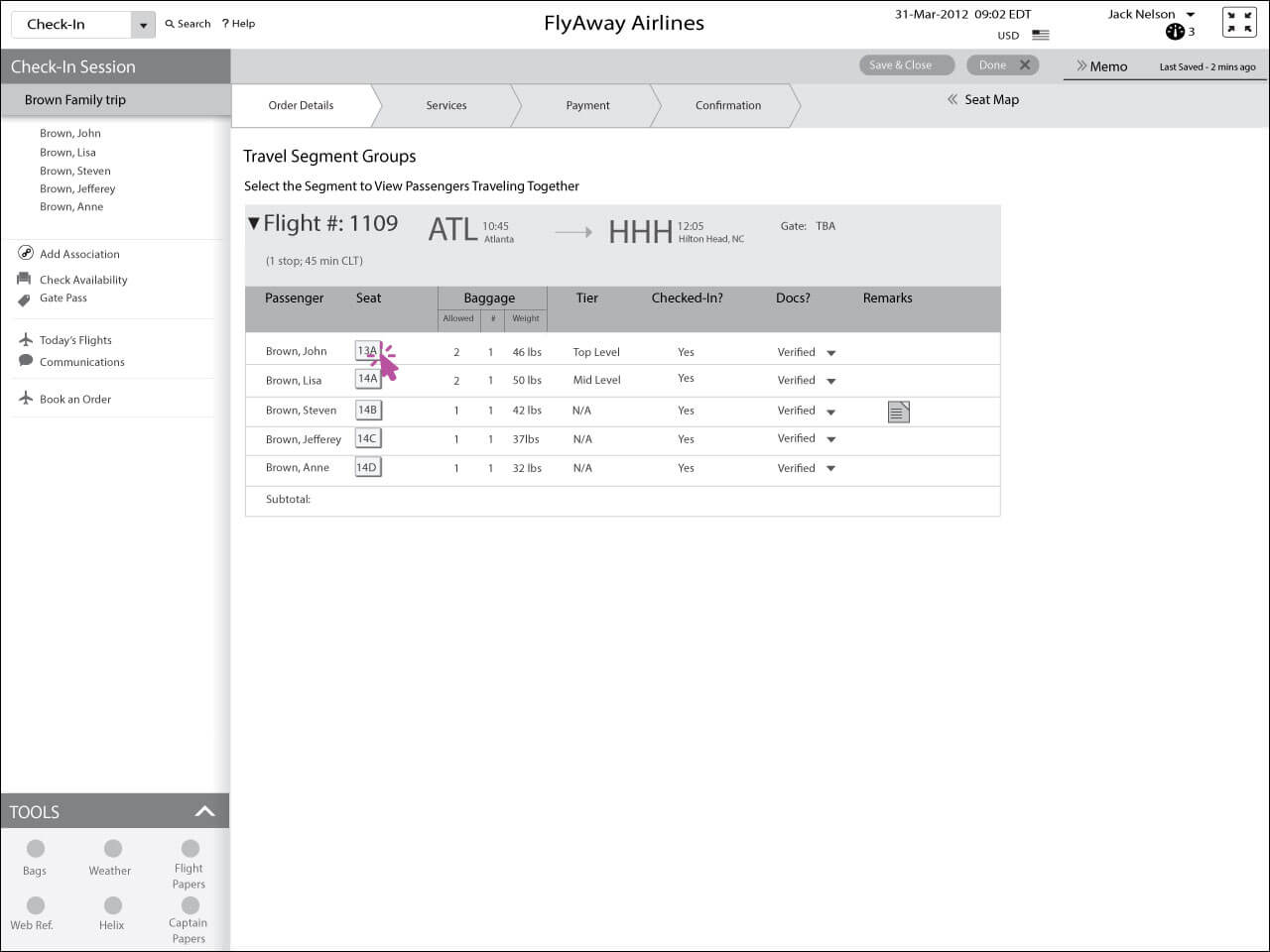1270x952 pixels.
Task: Click the Check Availability printer icon
Action: [25, 280]
